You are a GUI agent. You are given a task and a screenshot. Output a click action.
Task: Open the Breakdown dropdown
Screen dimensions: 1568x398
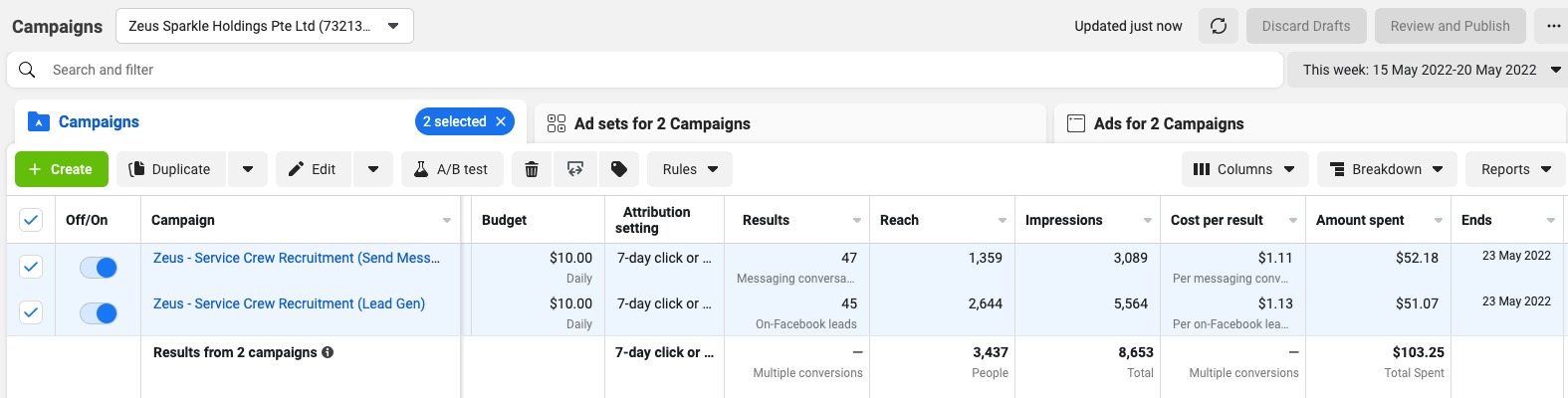click(1386, 169)
